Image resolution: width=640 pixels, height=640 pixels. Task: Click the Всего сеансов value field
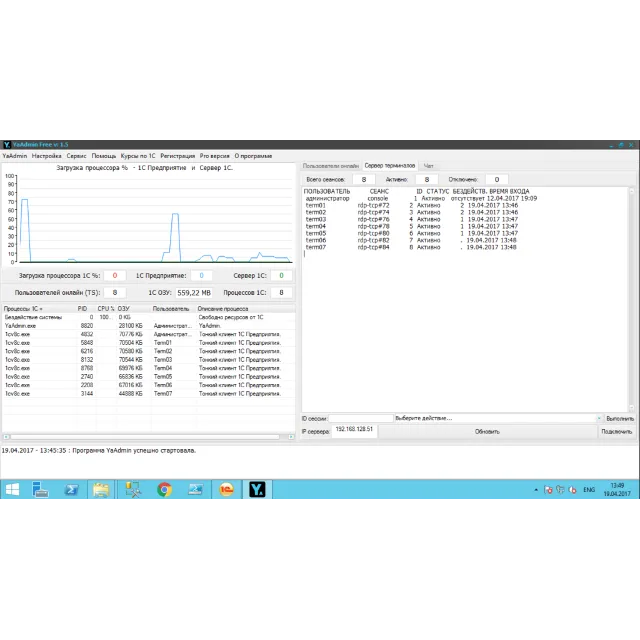coord(364,180)
